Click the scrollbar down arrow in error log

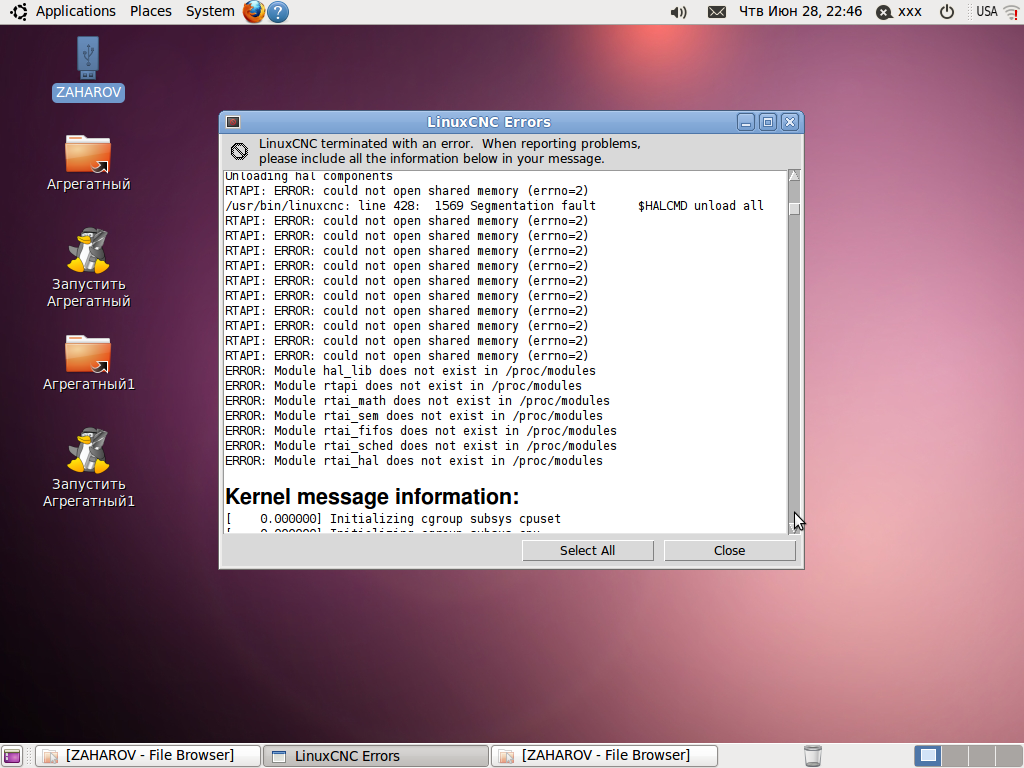(794, 529)
